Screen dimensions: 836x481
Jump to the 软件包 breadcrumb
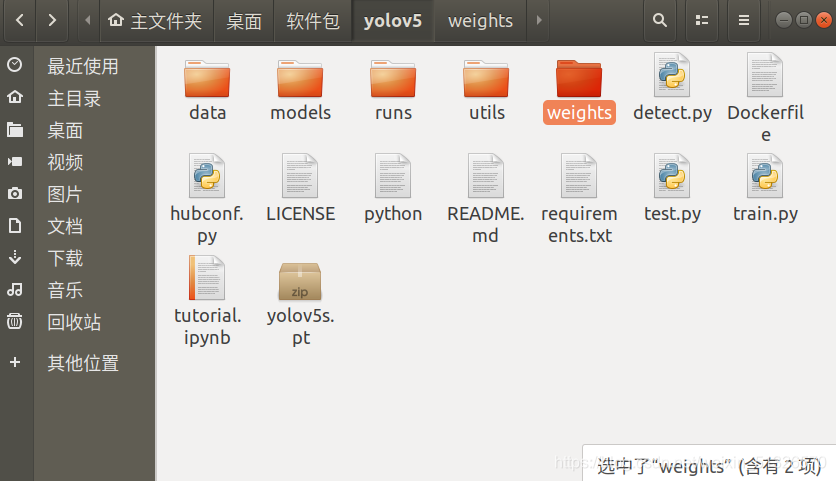pos(313,21)
